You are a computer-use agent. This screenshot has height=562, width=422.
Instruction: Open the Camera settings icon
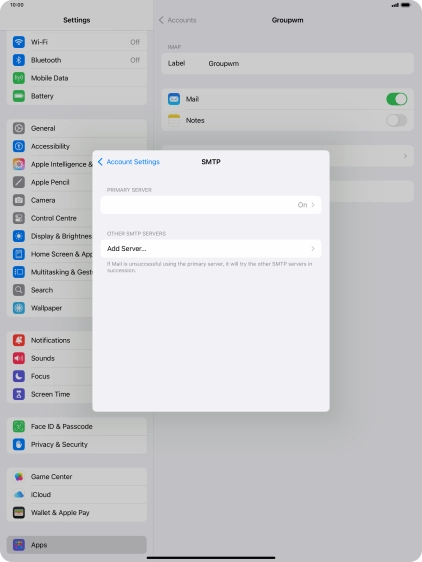19,200
